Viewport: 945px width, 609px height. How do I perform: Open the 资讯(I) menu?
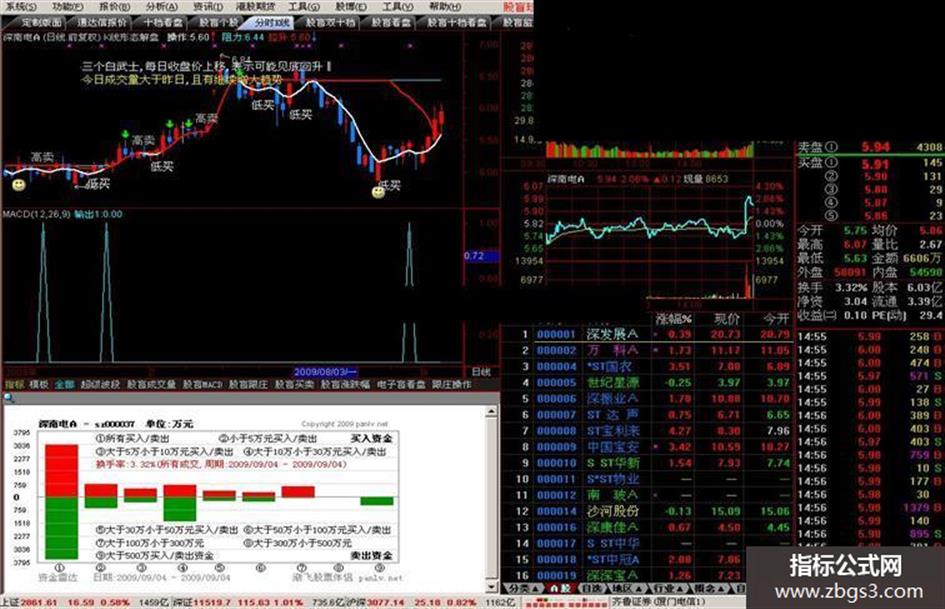point(208,7)
